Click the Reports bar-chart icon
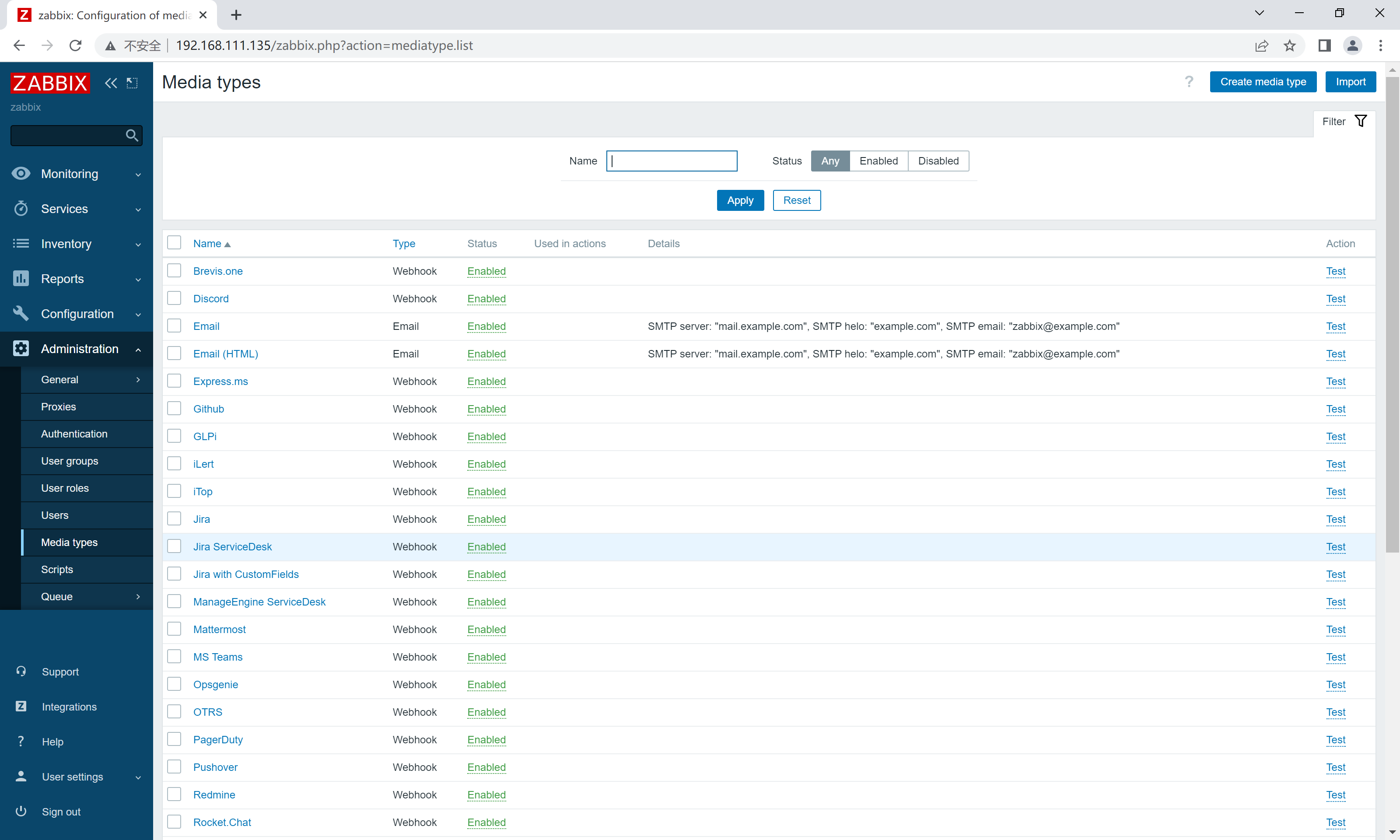1400x840 pixels. pos(21,279)
